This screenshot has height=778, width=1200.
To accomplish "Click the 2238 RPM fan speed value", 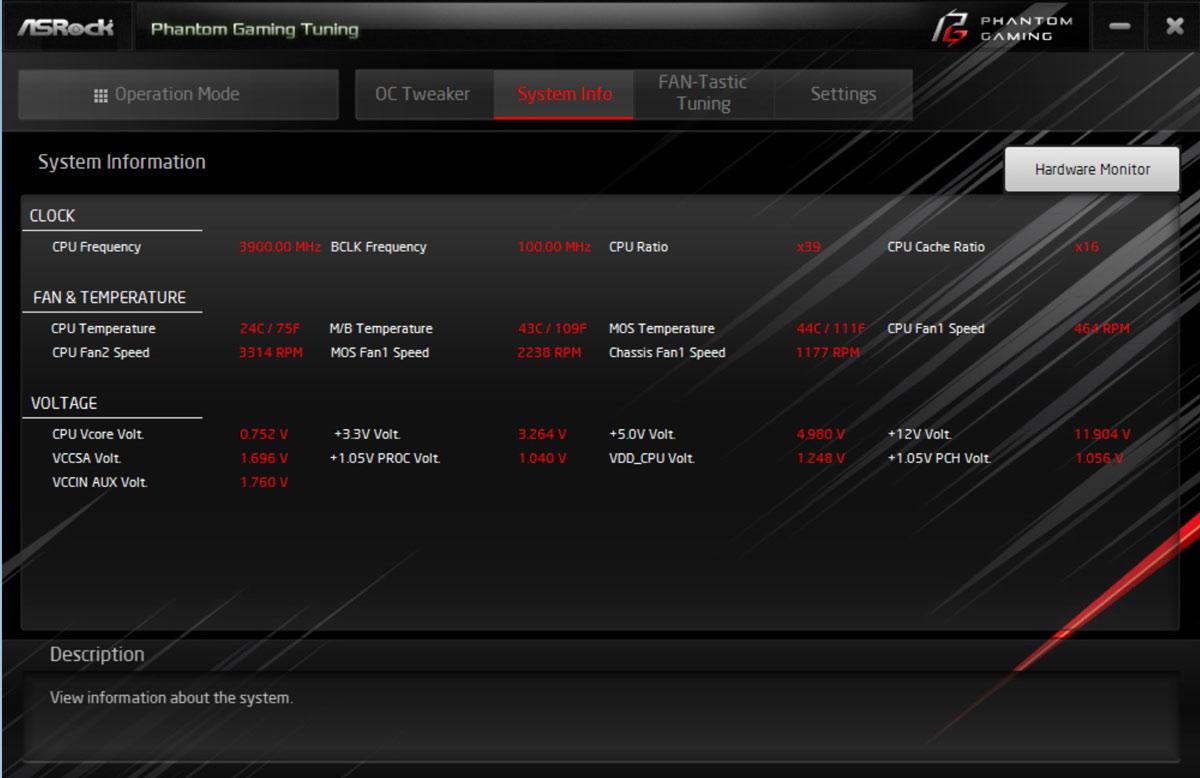I will 549,353.
